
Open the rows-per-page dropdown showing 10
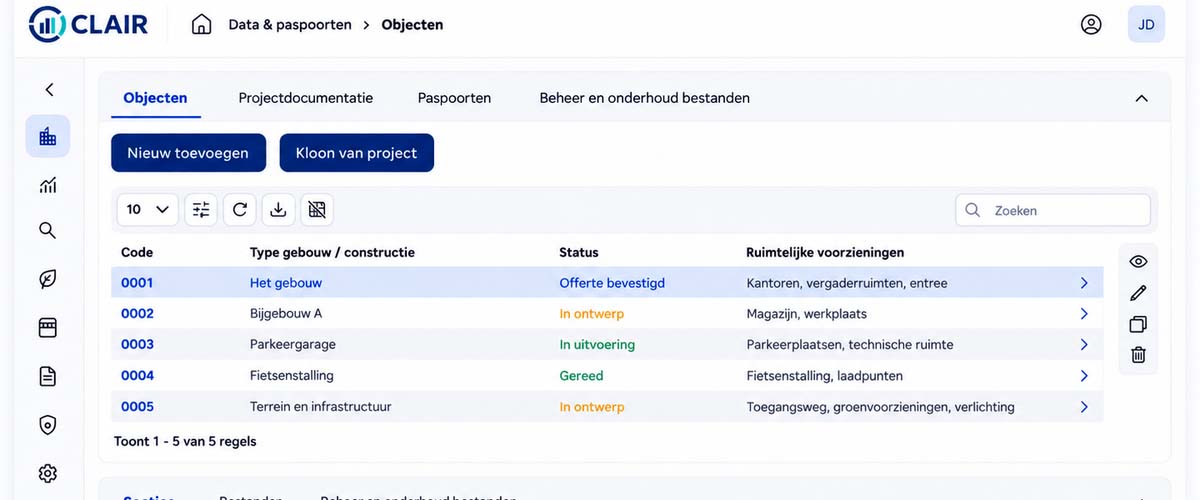(x=148, y=210)
